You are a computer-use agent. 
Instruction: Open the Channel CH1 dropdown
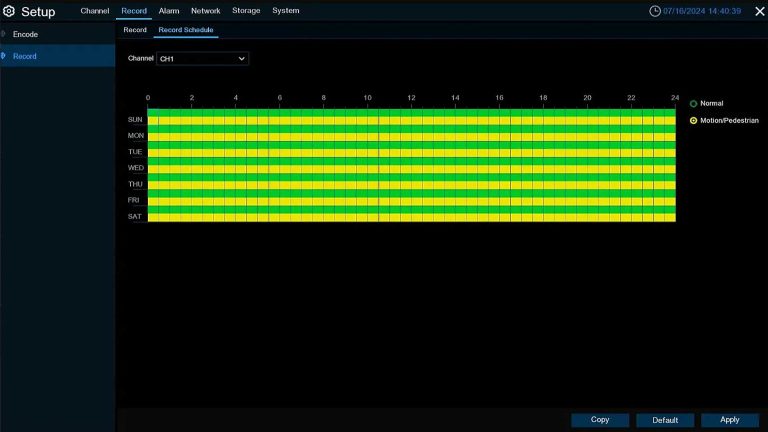coord(202,59)
